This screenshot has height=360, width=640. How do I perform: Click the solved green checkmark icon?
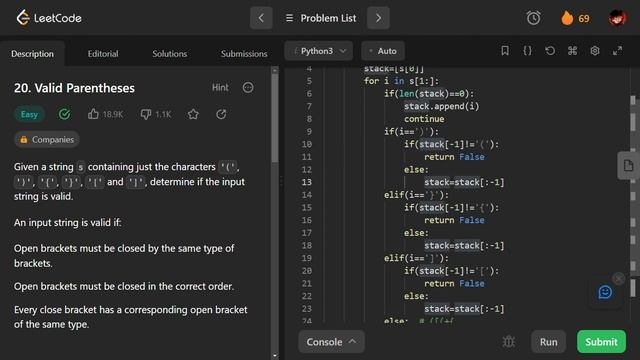tap(64, 114)
